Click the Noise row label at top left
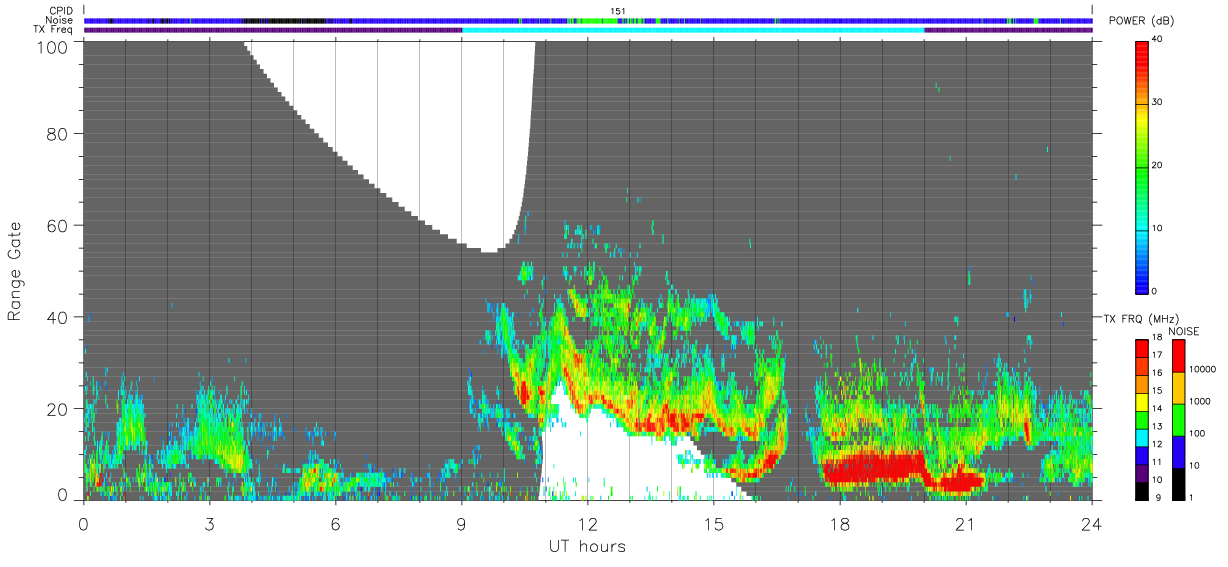1228x567 pixels. tap(59, 20)
